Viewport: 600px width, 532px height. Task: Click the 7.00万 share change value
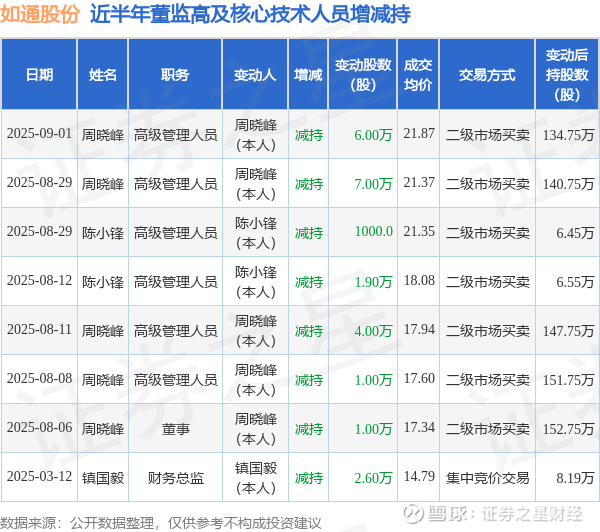click(373, 184)
